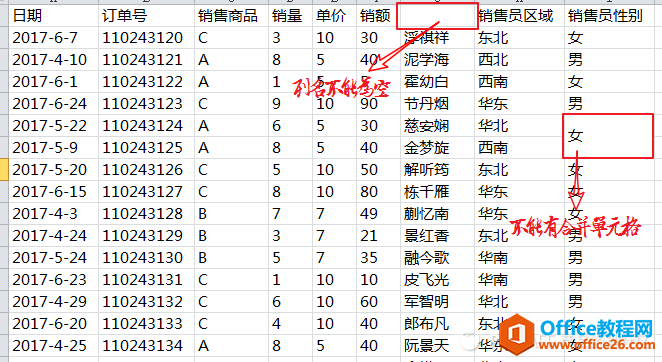Click the 日期 column header cell
The height and width of the screenshot is (362, 662).
click(x=54, y=16)
